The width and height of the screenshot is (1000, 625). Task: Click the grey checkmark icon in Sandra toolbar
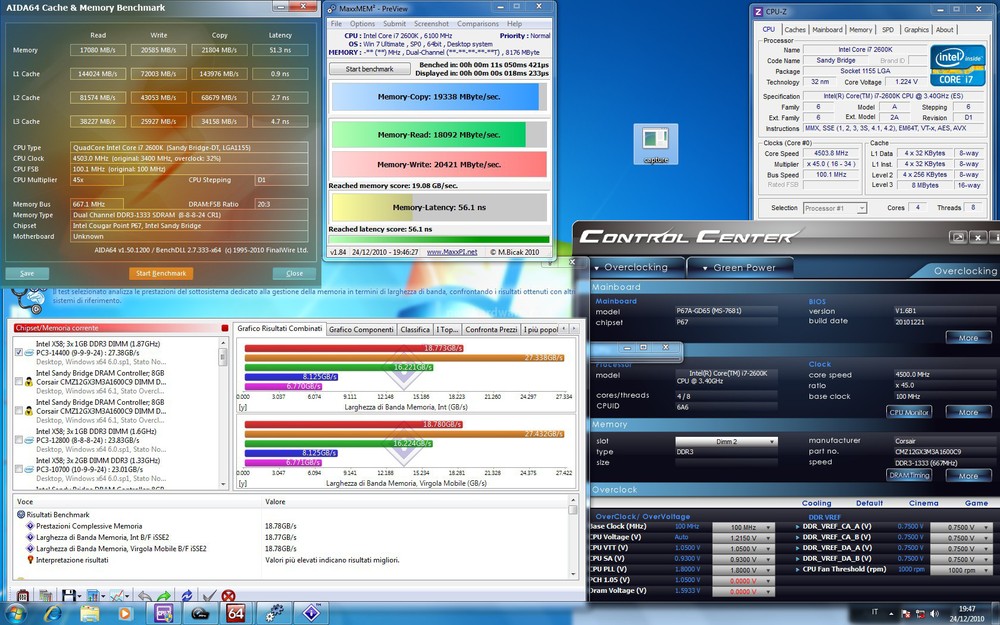click(x=209, y=596)
